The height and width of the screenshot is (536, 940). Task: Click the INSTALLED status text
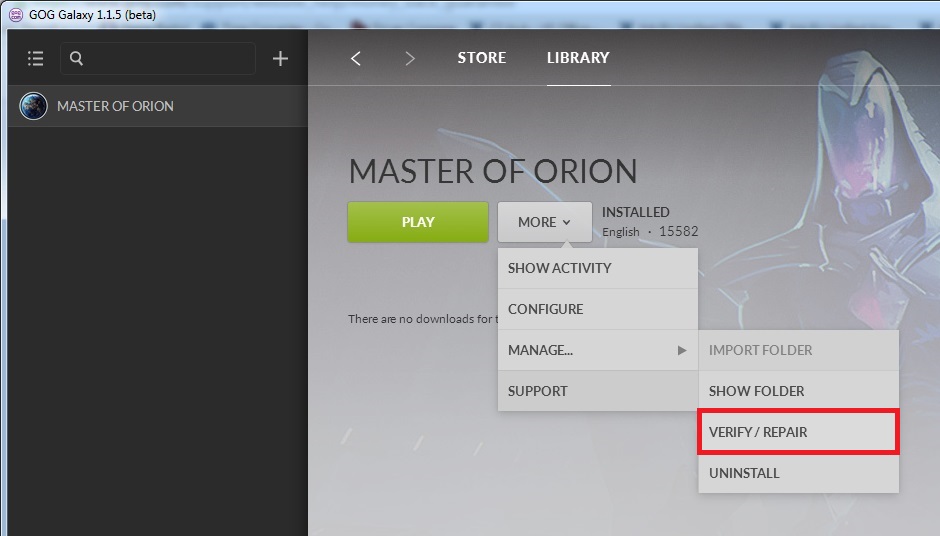635,212
